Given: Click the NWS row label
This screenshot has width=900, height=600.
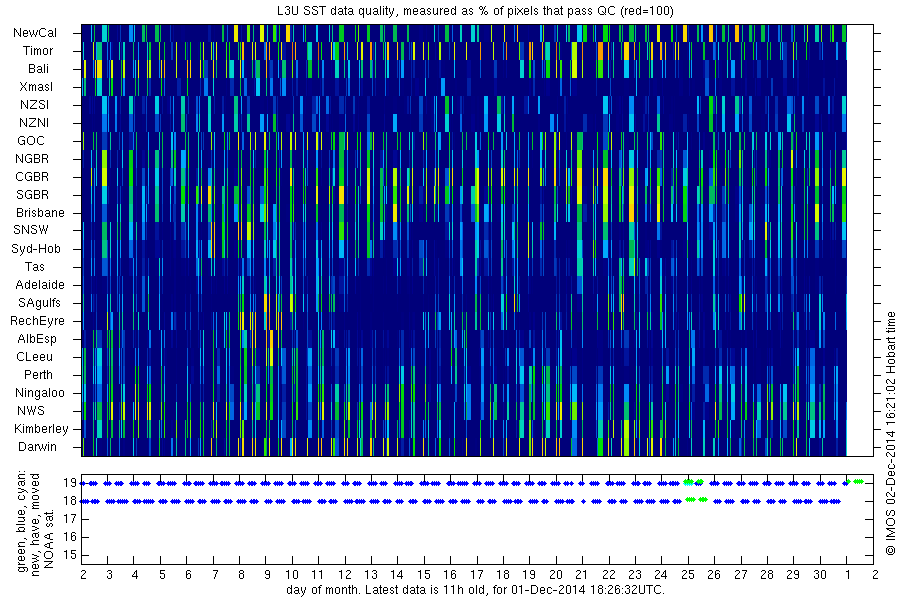Looking at the screenshot, I should (x=31, y=411).
